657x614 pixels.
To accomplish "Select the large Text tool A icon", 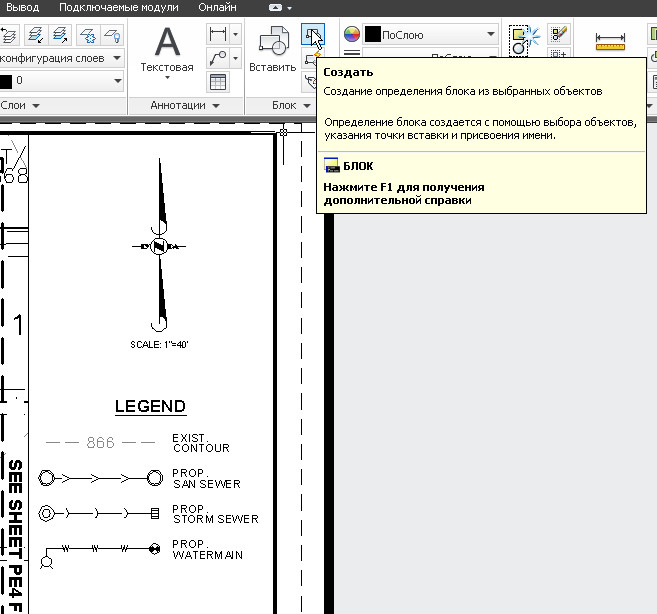I will point(167,41).
